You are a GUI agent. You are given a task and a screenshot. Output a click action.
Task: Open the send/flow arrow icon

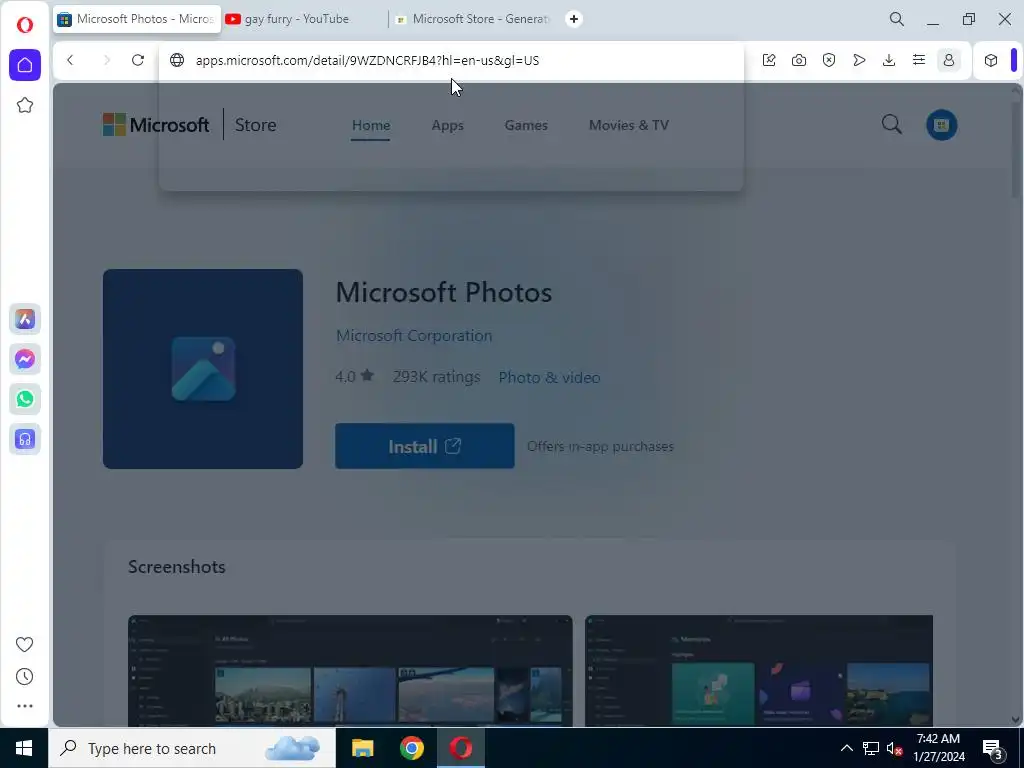[x=859, y=60]
